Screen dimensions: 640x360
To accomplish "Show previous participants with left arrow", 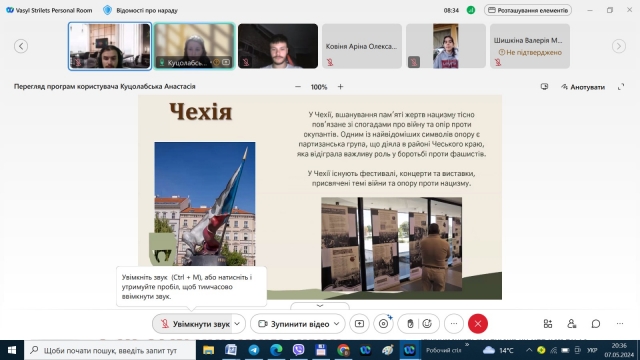I will (x=21, y=46).
